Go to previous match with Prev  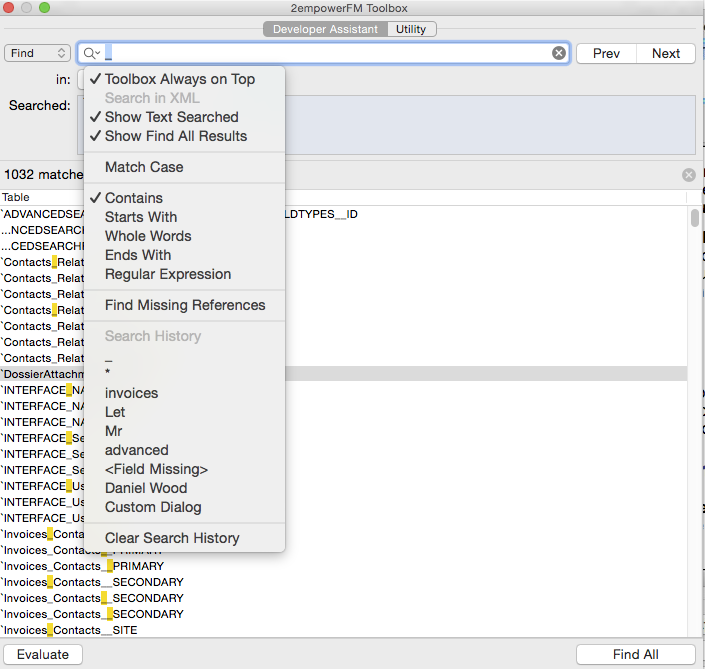point(606,54)
